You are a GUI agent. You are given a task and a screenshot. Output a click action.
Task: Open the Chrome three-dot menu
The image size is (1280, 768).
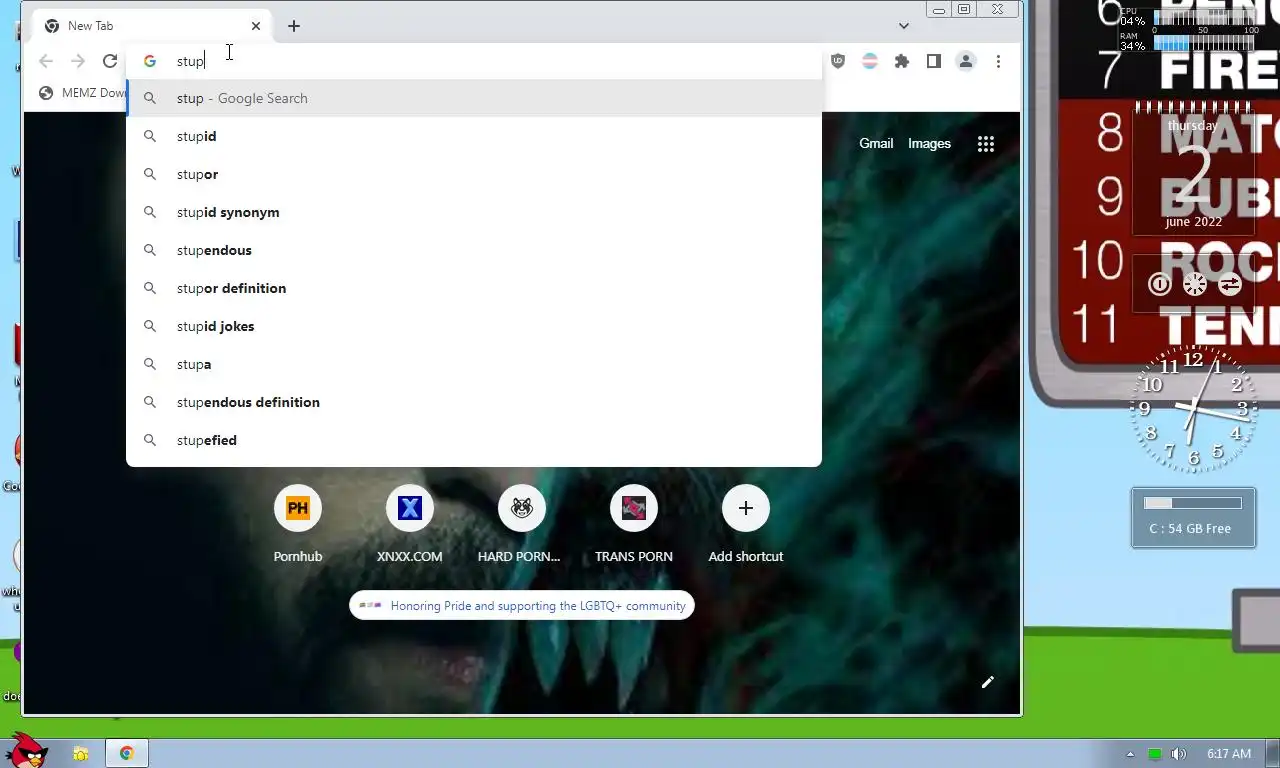tap(998, 61)
